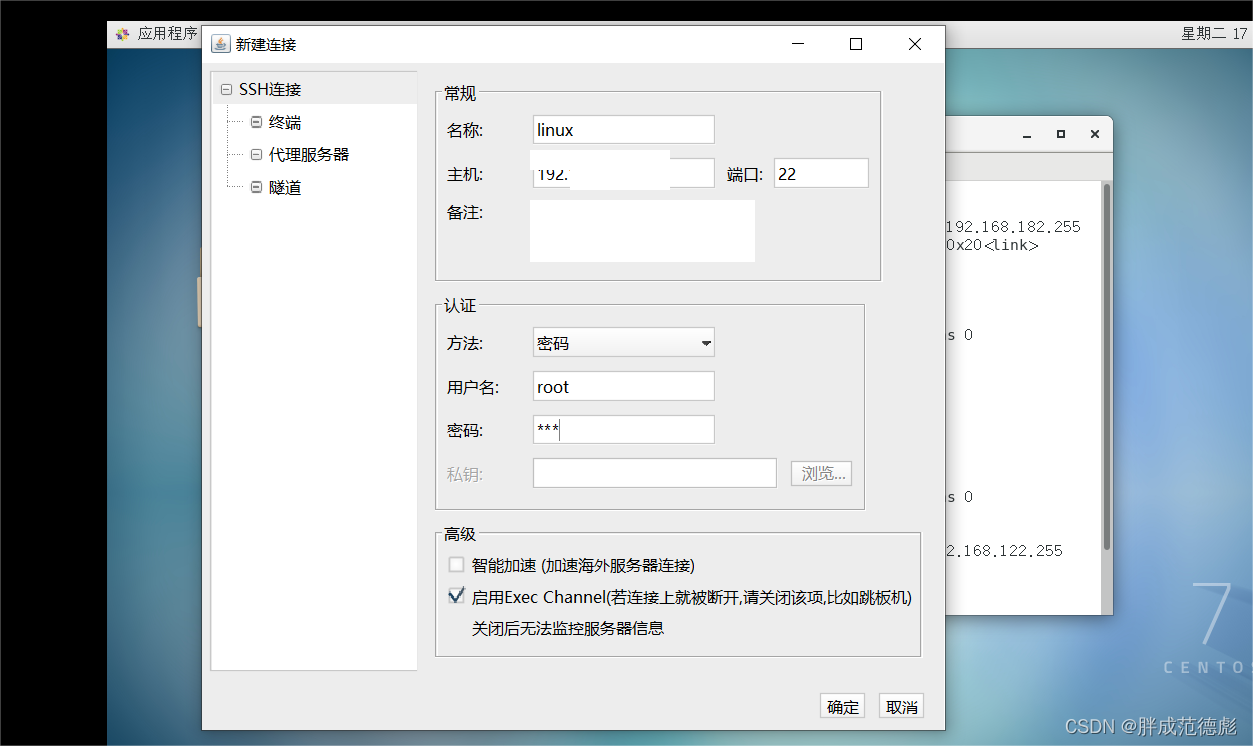Minimize the 新建连接 dialog
1253x746 pixels.
point(798,44)
